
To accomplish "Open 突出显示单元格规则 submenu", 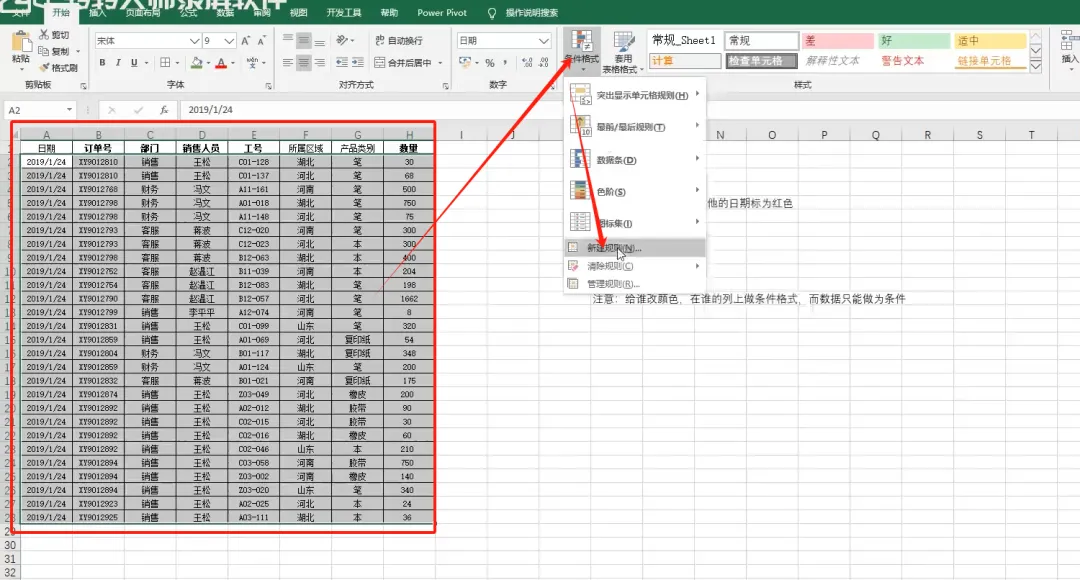I will (634, 95).
